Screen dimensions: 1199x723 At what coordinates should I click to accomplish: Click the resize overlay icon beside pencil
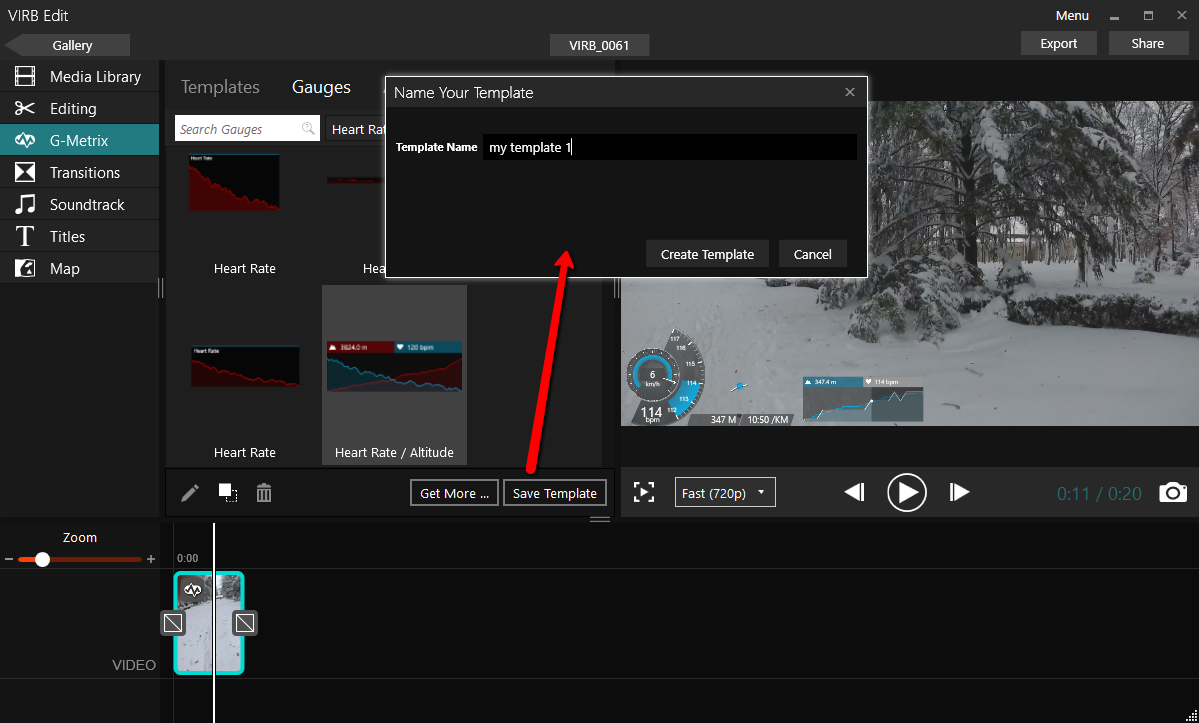[228, 493]
